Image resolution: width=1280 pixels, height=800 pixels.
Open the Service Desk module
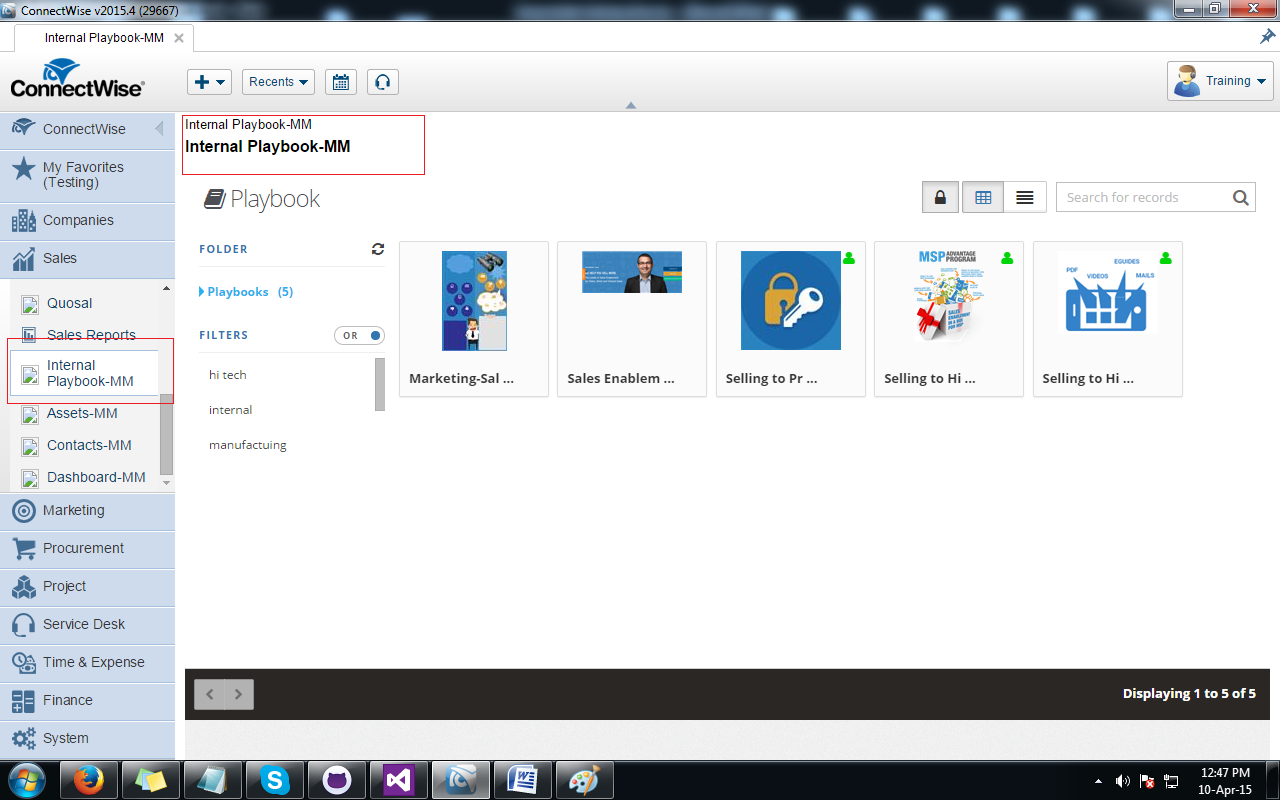(87, 624)
